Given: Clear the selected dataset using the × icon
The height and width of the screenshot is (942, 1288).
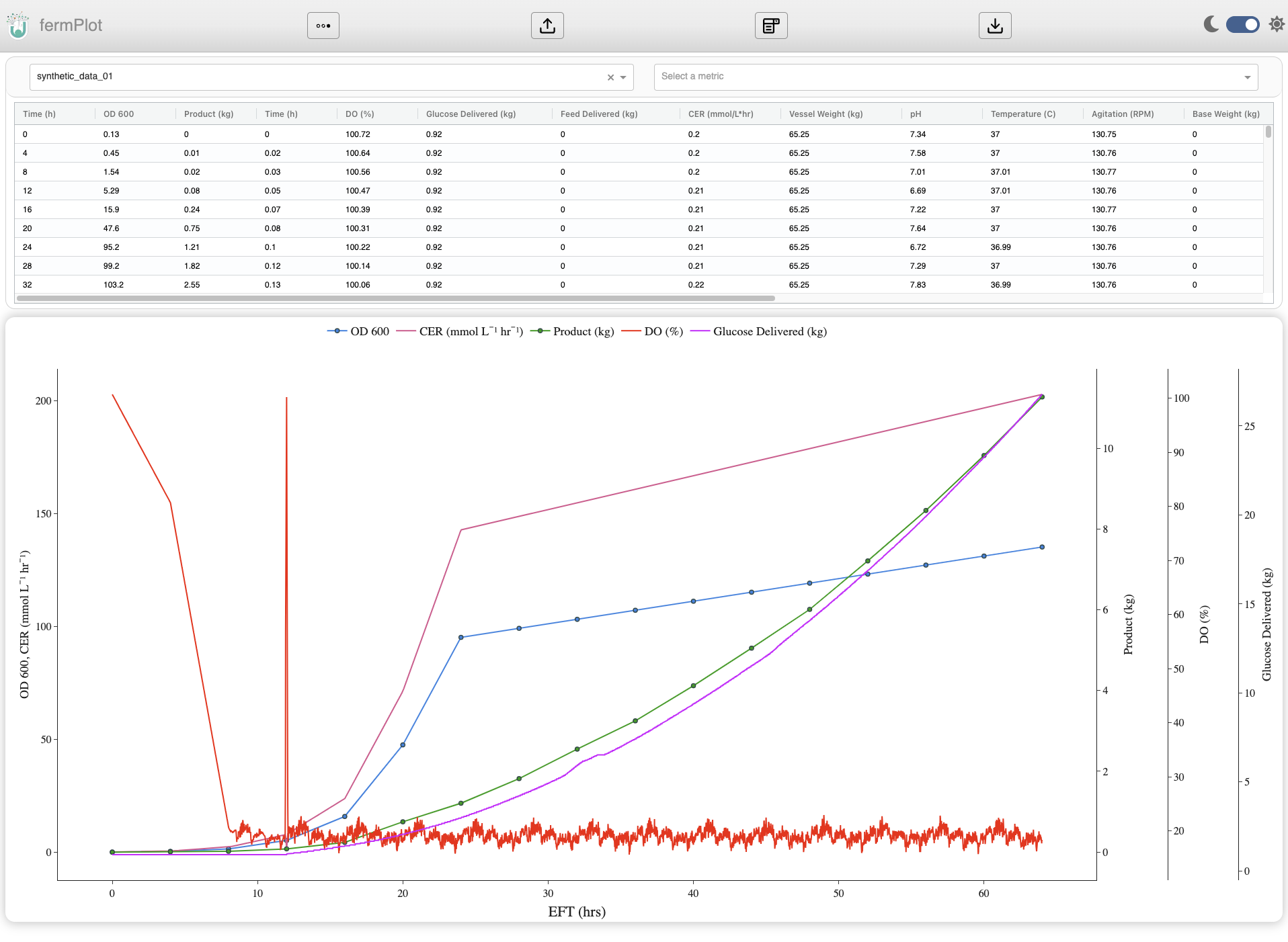Looking at the screenshot, I should coord(609,77).
